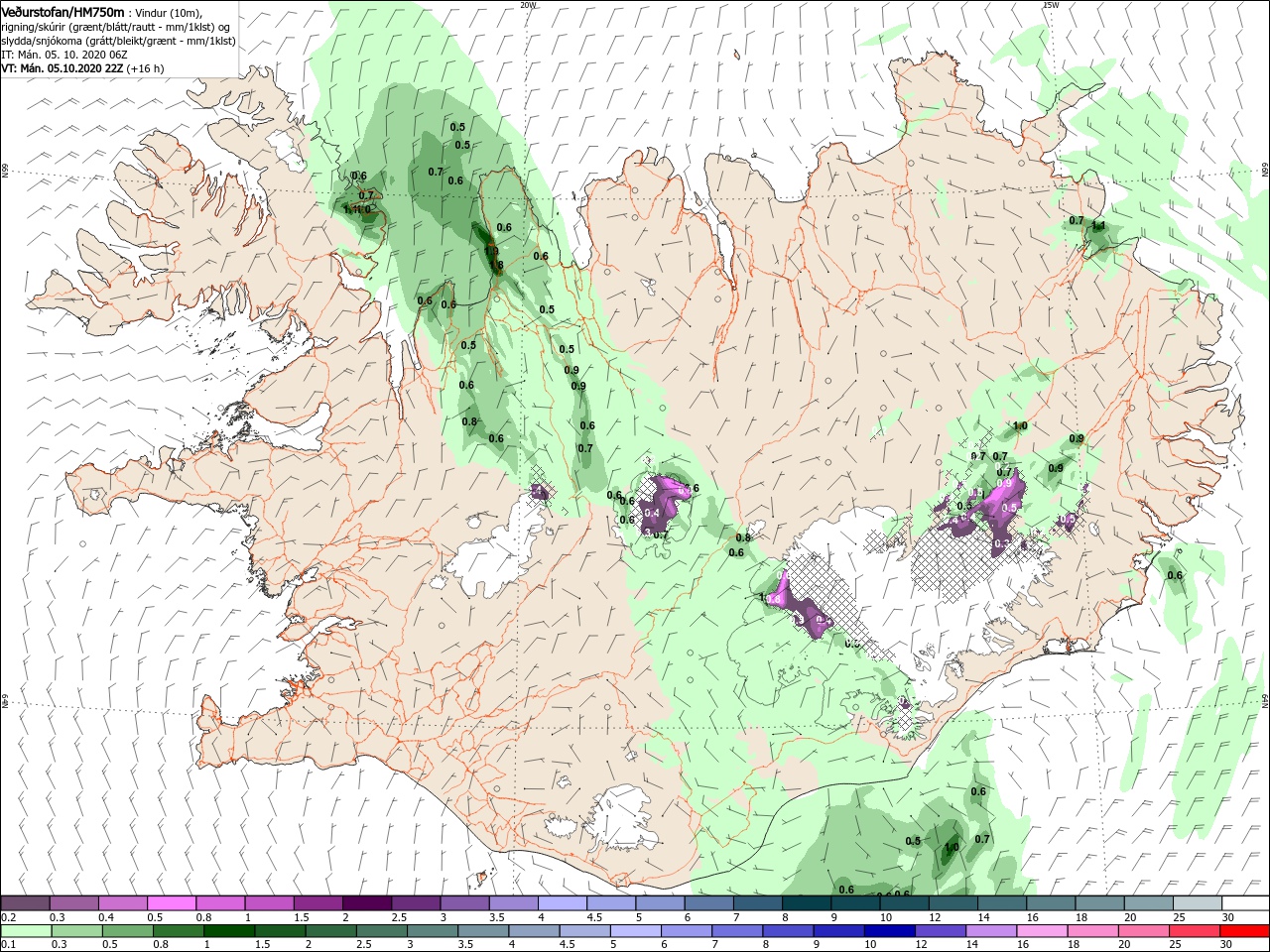The height and width of the screenshot is (952, 1270).
Task: Pick the gray-green 3 swatch in the lower legend
Action: pyautogui.click(x=432, y=932)
